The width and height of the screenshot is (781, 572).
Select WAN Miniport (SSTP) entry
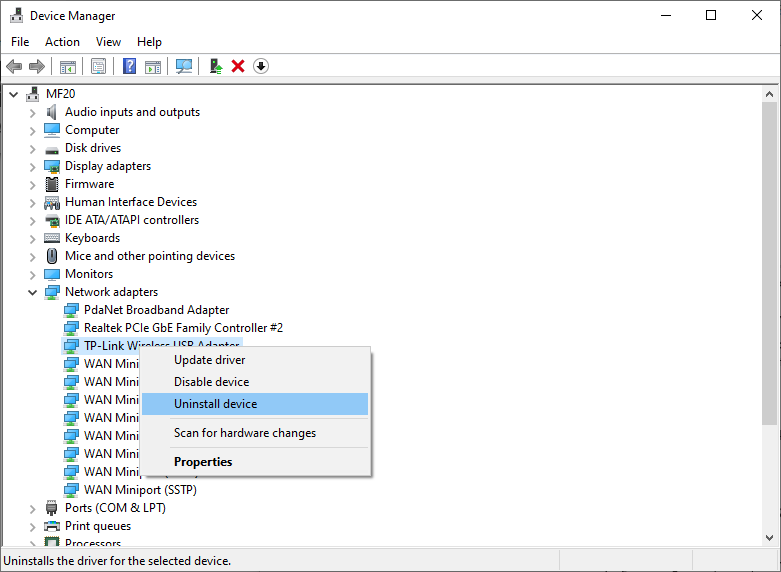click(140, 490)
